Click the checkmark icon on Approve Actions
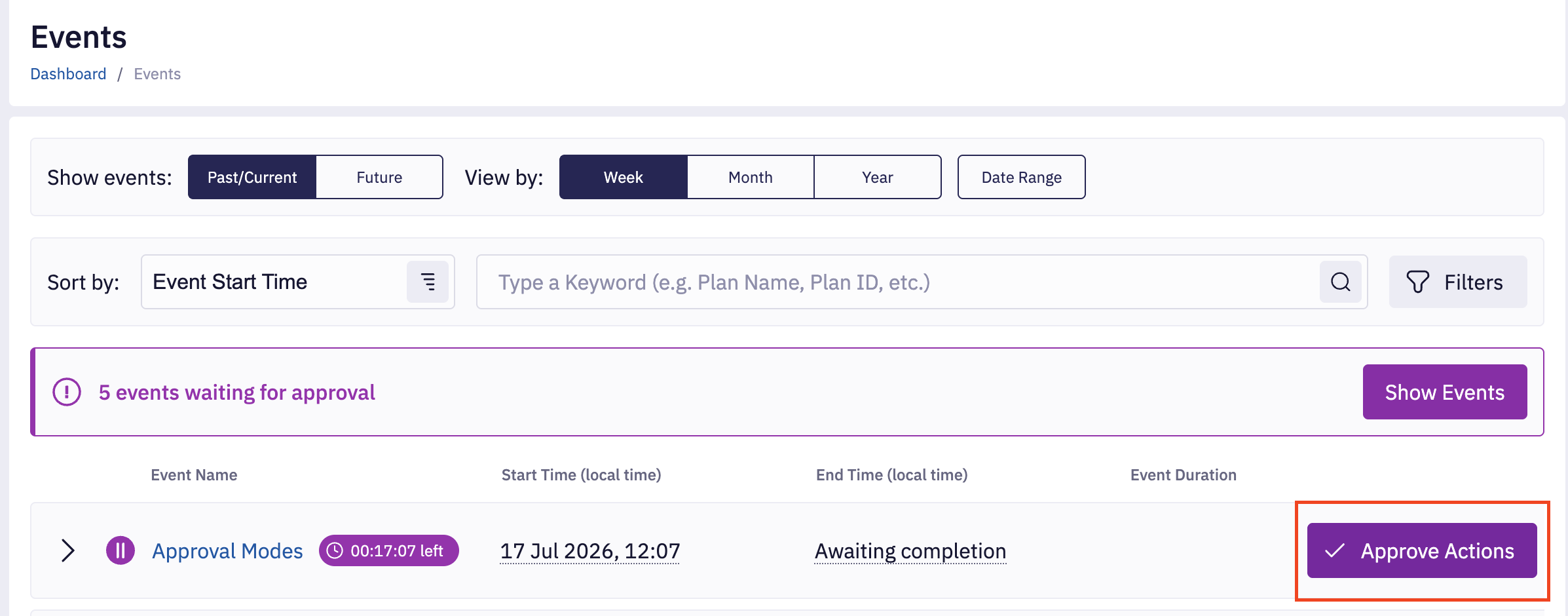This screenshot has width=1568, height=616. pyautogui.click(x=1335, y=550)
